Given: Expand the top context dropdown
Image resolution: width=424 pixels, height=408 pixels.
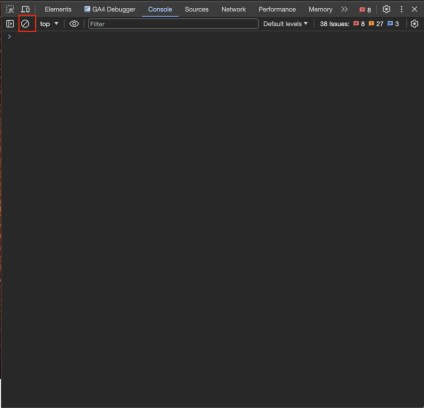Looking at the screenshot, I should (49, 24).
